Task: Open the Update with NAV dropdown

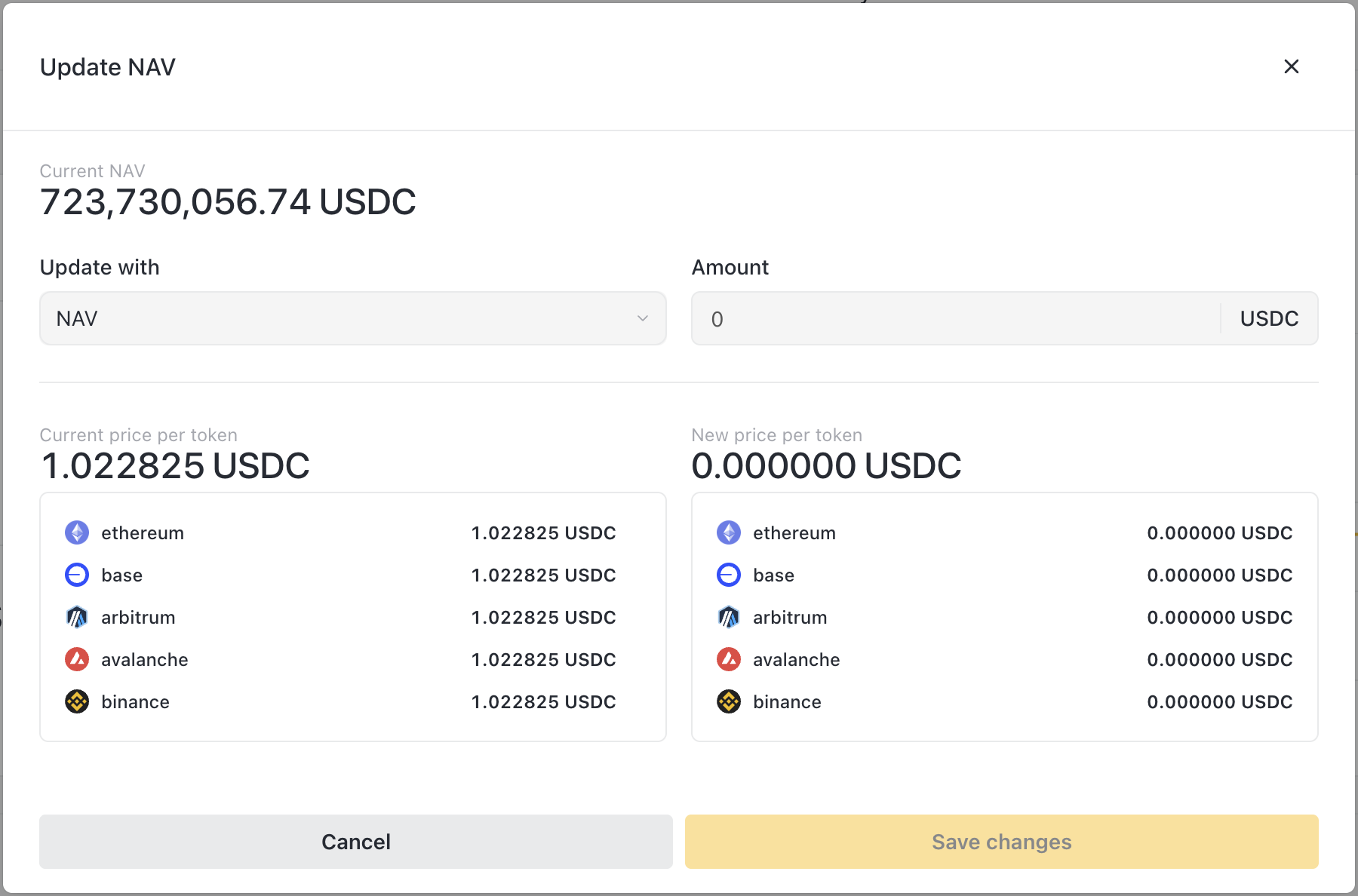Action: (x=352, y=318)
